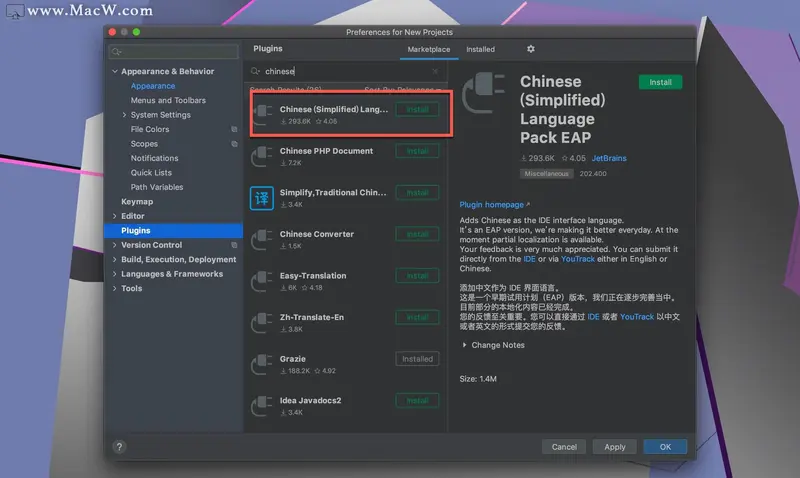Click the Idea Javadocs2 plugin icon

point(262,406)
